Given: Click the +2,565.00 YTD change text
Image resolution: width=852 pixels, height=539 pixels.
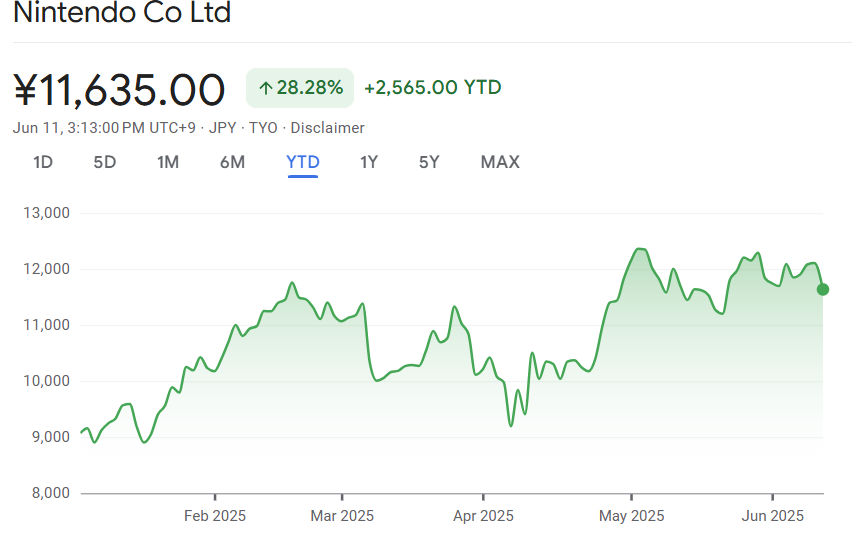Looking at the screenshot, I should [x=433, y=87].
